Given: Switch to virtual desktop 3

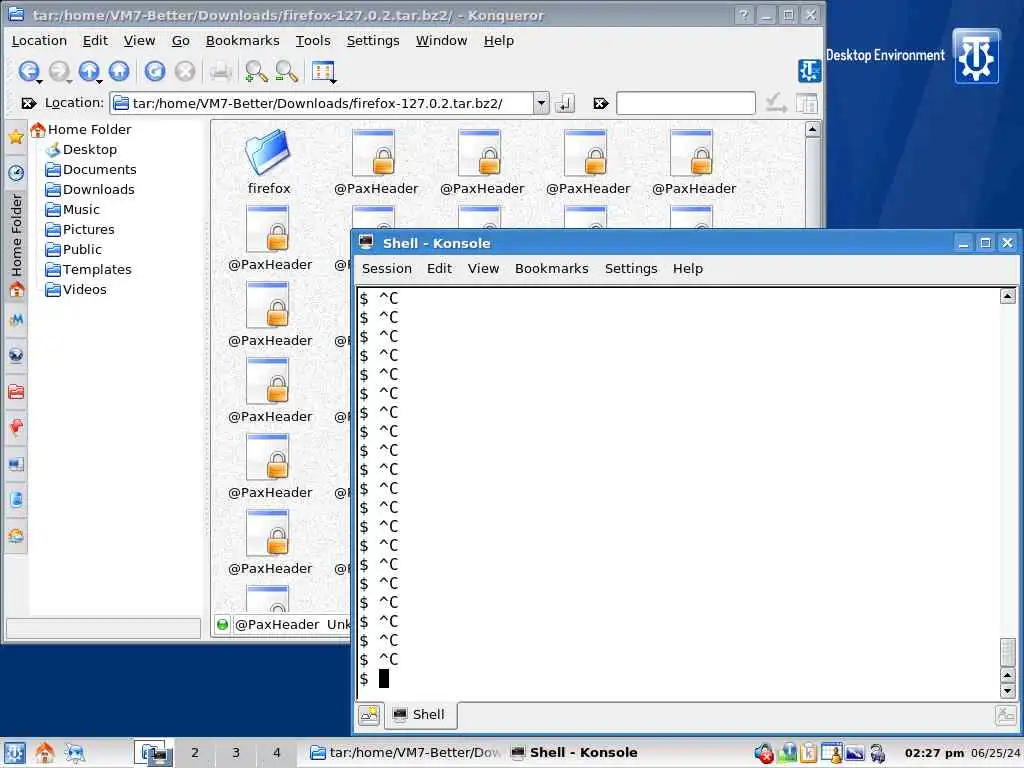Looking at the screenshot, I should point(236,753).
